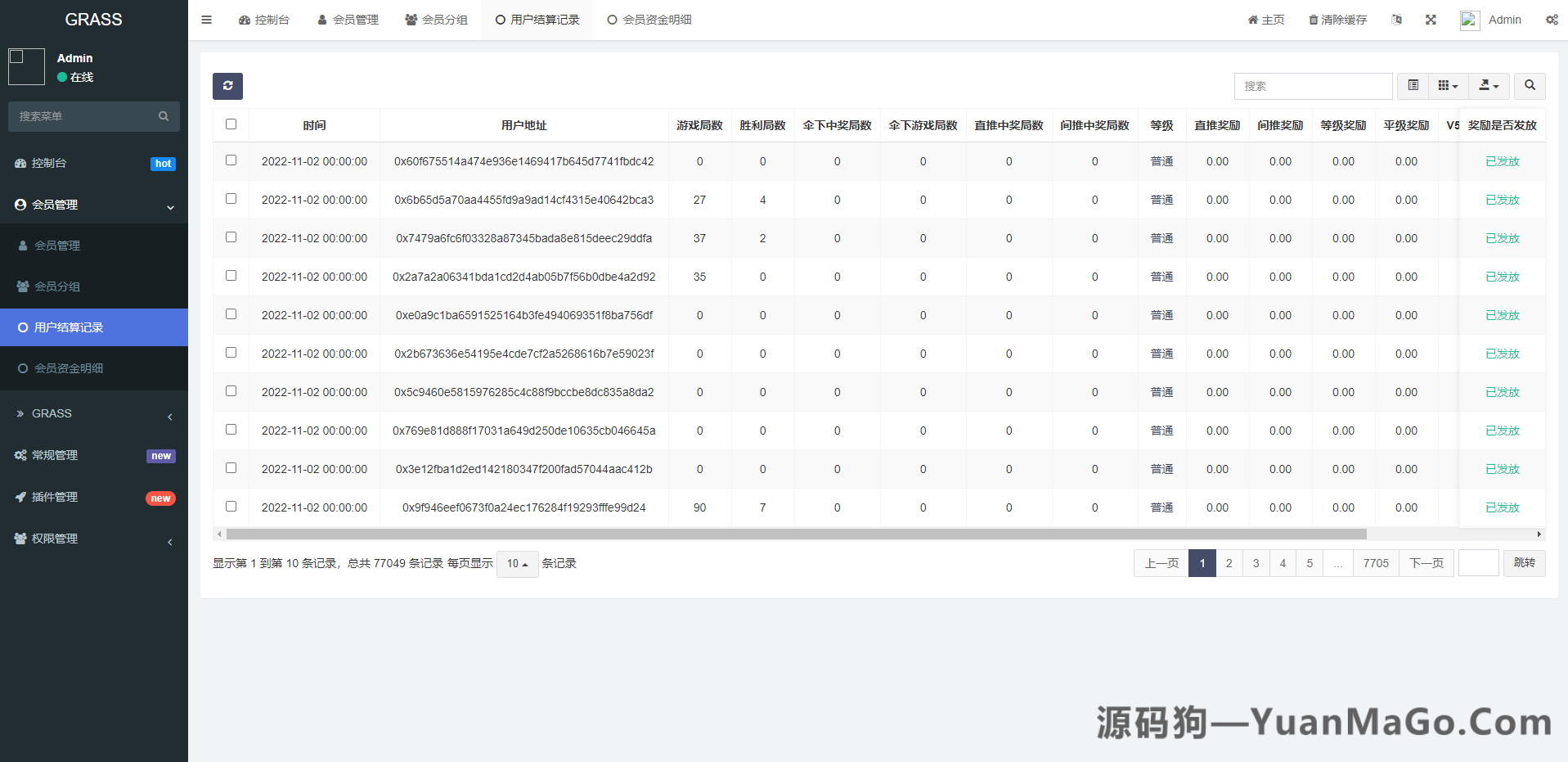Click page 7705 pagination button
1568x762 pixels.
pyautogui.click(x=1376, y=563)
